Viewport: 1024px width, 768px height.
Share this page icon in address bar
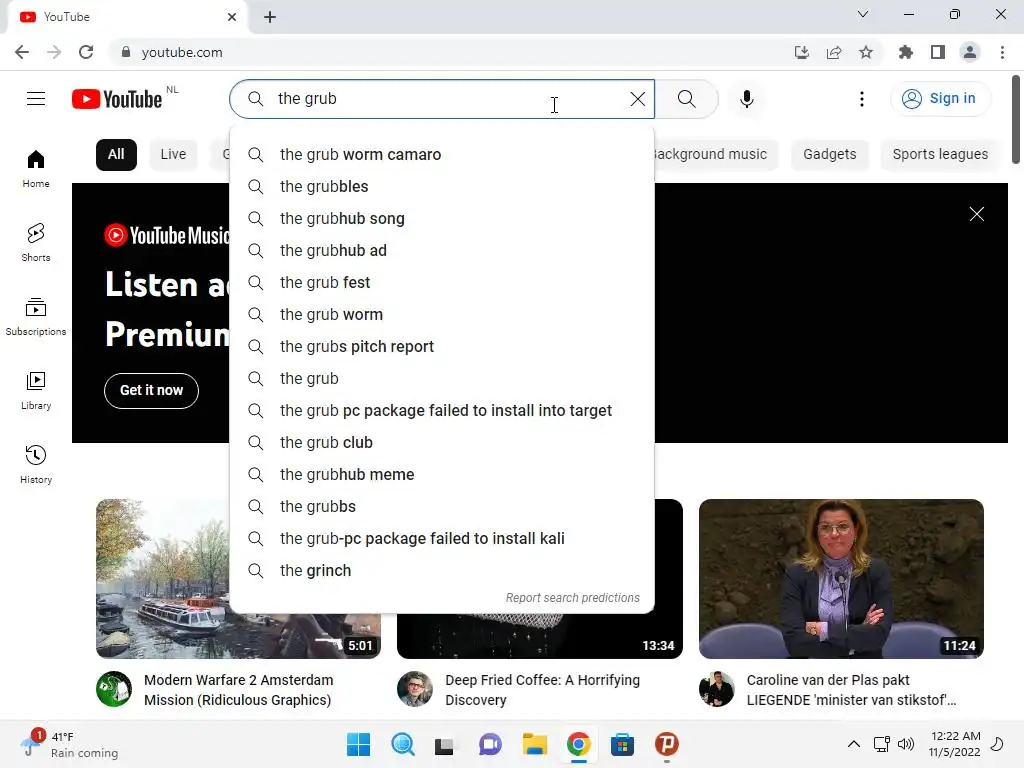pos(834,52)
